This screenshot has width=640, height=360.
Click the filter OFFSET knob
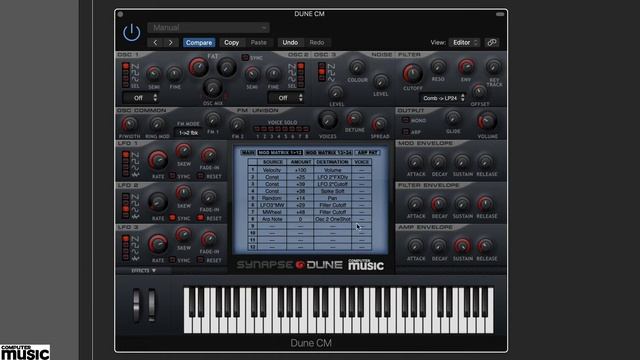coord(479,91)
